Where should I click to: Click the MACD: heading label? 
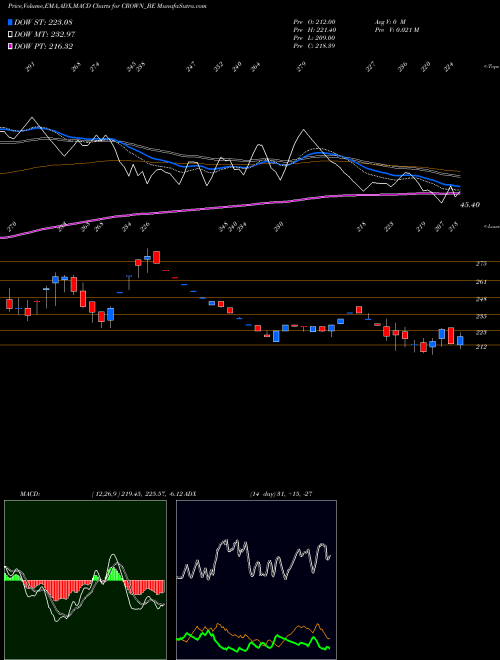point(30,494)
